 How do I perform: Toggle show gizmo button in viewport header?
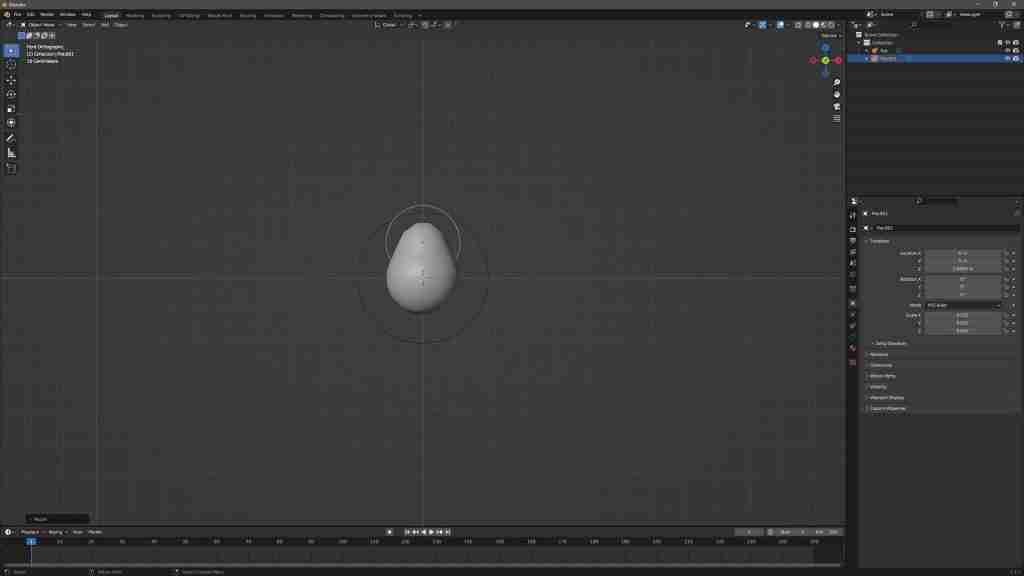pos(762,25)
